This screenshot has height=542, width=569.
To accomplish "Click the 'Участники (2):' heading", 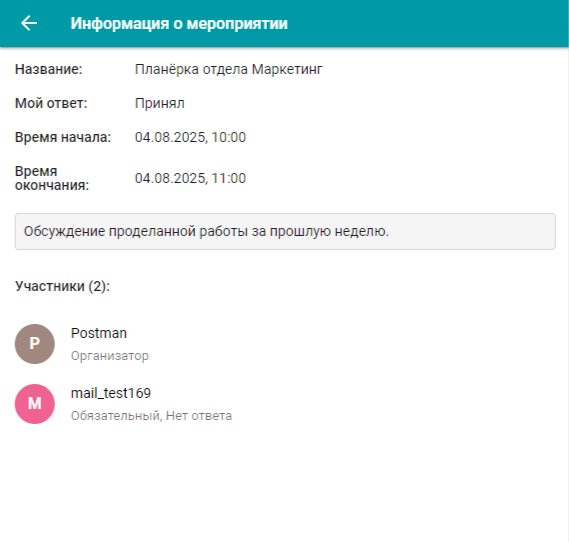I will click(x=62, y=286).
